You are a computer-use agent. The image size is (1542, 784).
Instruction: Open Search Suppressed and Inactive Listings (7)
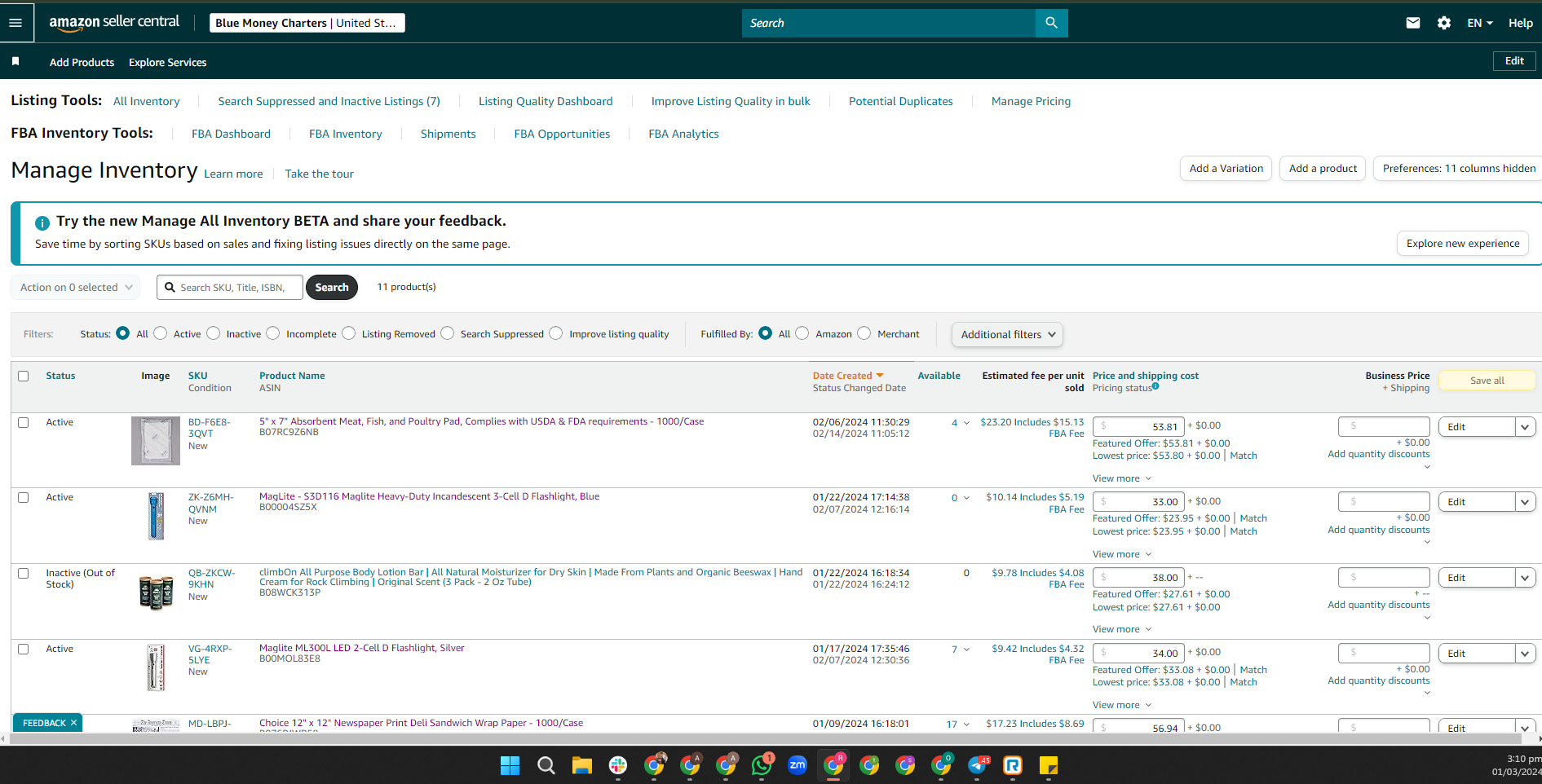[329, 101]
